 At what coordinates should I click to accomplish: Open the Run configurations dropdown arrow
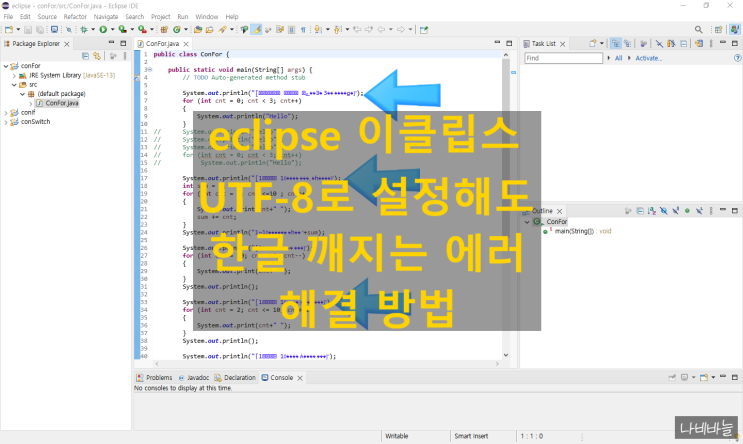pyautogui.click(x=112, y=29)
